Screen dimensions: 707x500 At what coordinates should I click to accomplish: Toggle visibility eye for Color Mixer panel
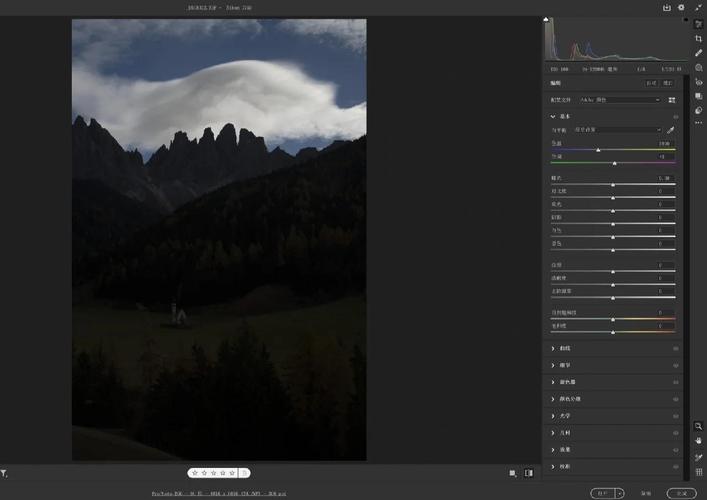click(x=676, y=382)
